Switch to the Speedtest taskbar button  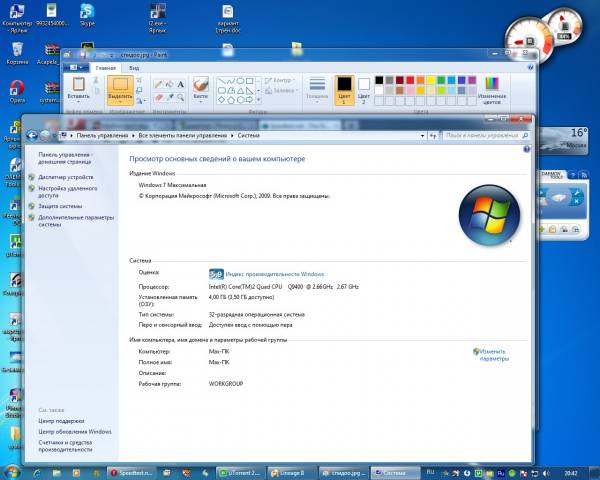(x=132, y=473)
